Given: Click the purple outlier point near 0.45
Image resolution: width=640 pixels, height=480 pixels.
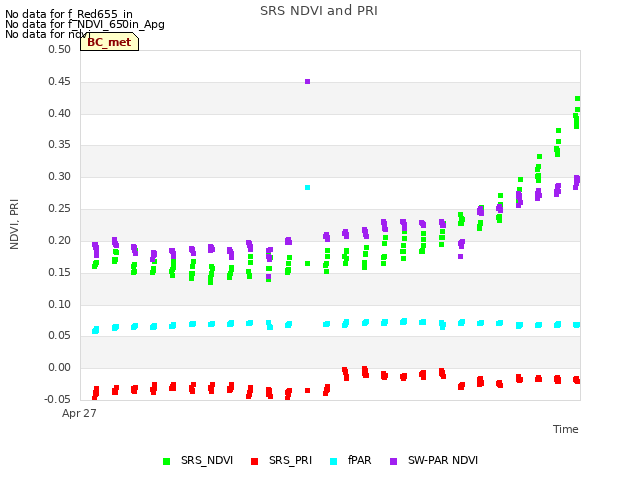Looking at the screenshot, I should 308,82.
